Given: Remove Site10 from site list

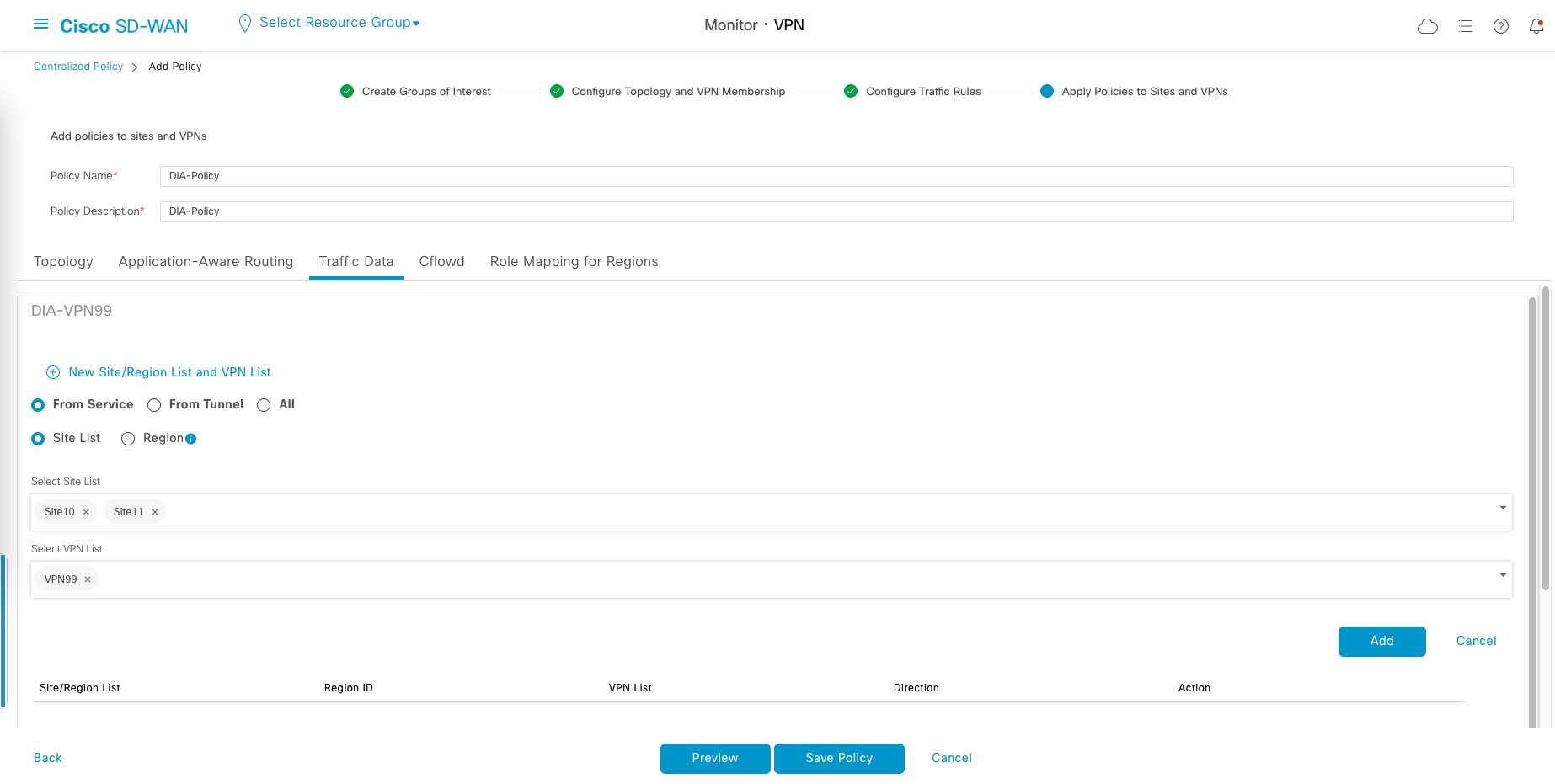Looking at the screenshot, I should pyautogui.click(x=86, y=512).
